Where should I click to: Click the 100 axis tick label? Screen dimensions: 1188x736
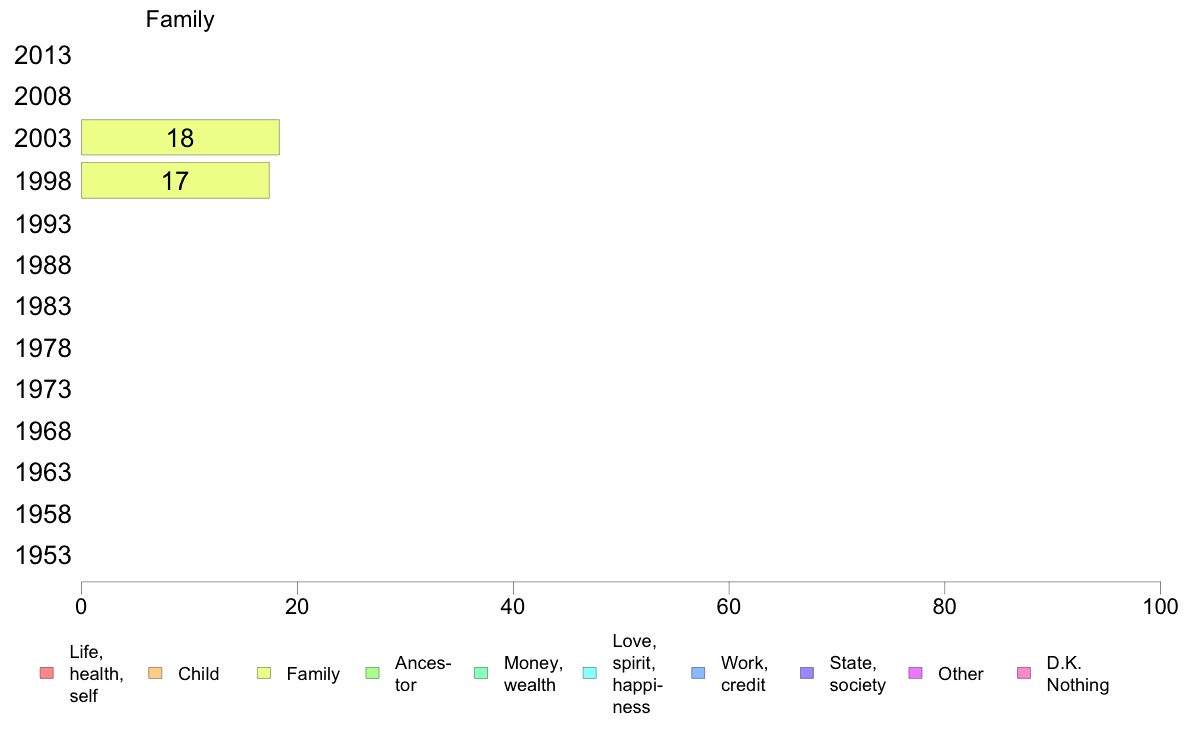1160,606
